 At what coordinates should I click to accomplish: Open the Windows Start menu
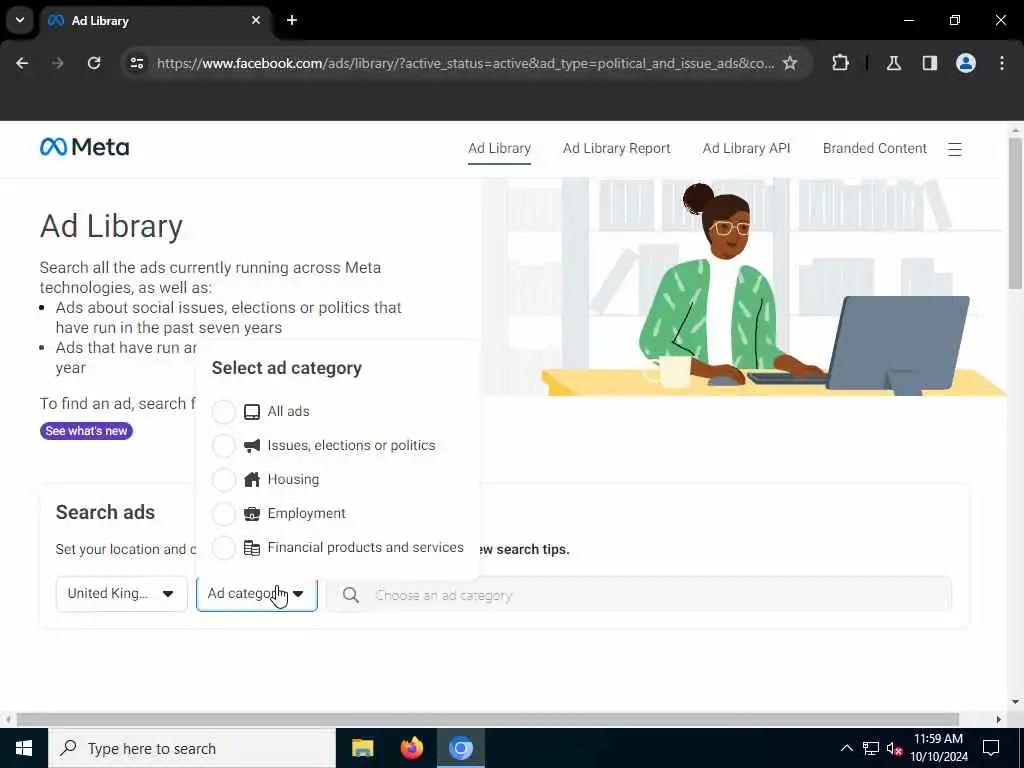(24, 748)
